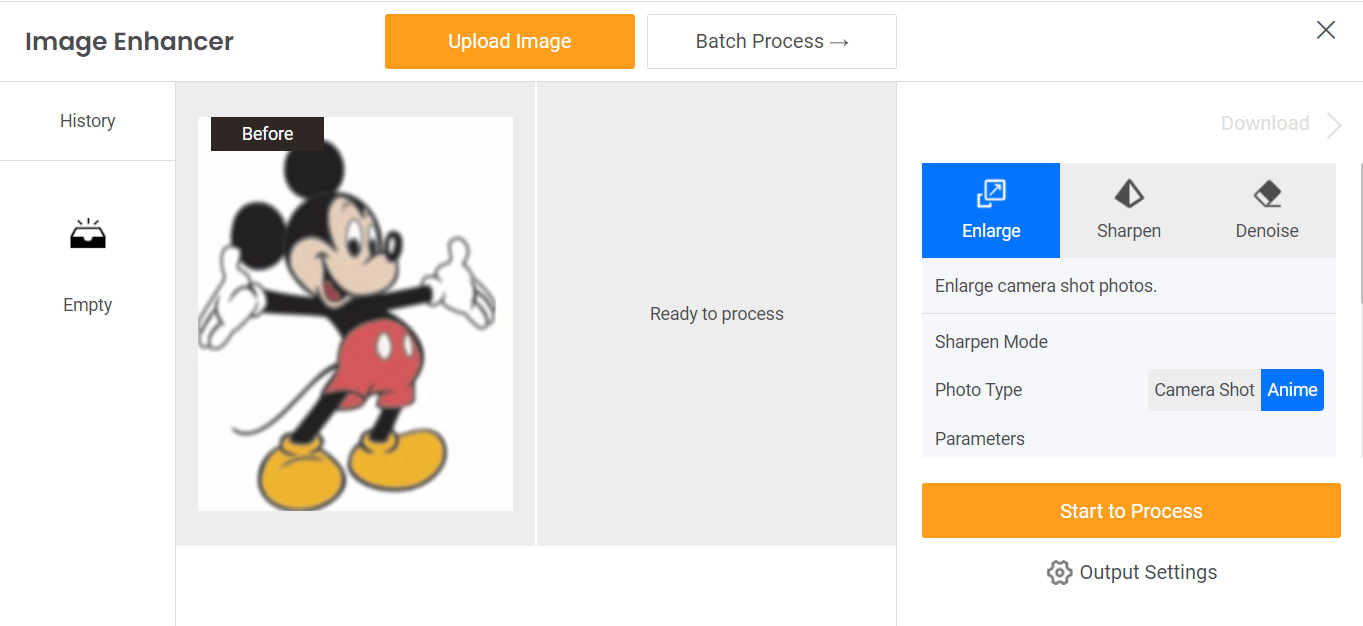
Task: Select the Sharpen tool icon
Action: click(x=1129, y=193)
